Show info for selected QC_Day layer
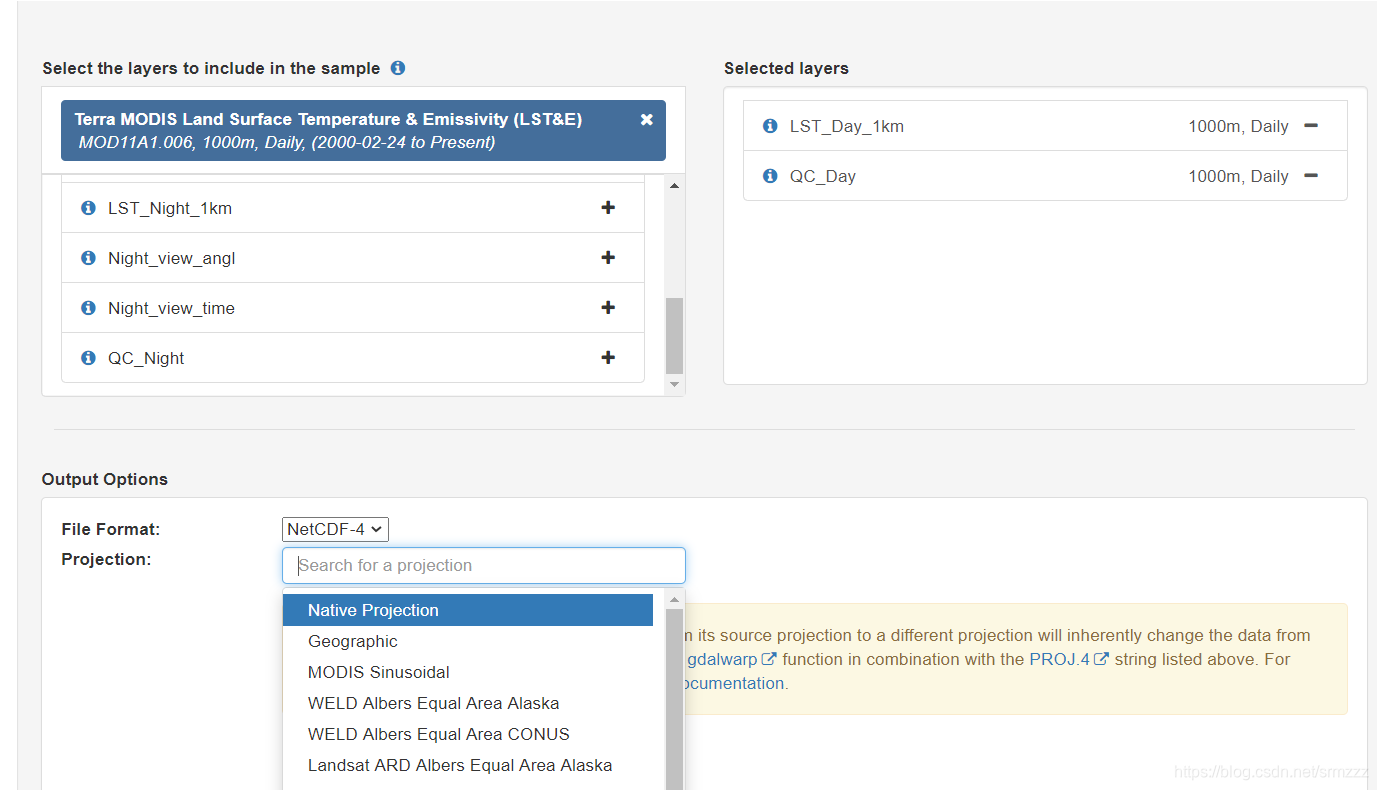The image size is (1378, 790). coord(770,176)
